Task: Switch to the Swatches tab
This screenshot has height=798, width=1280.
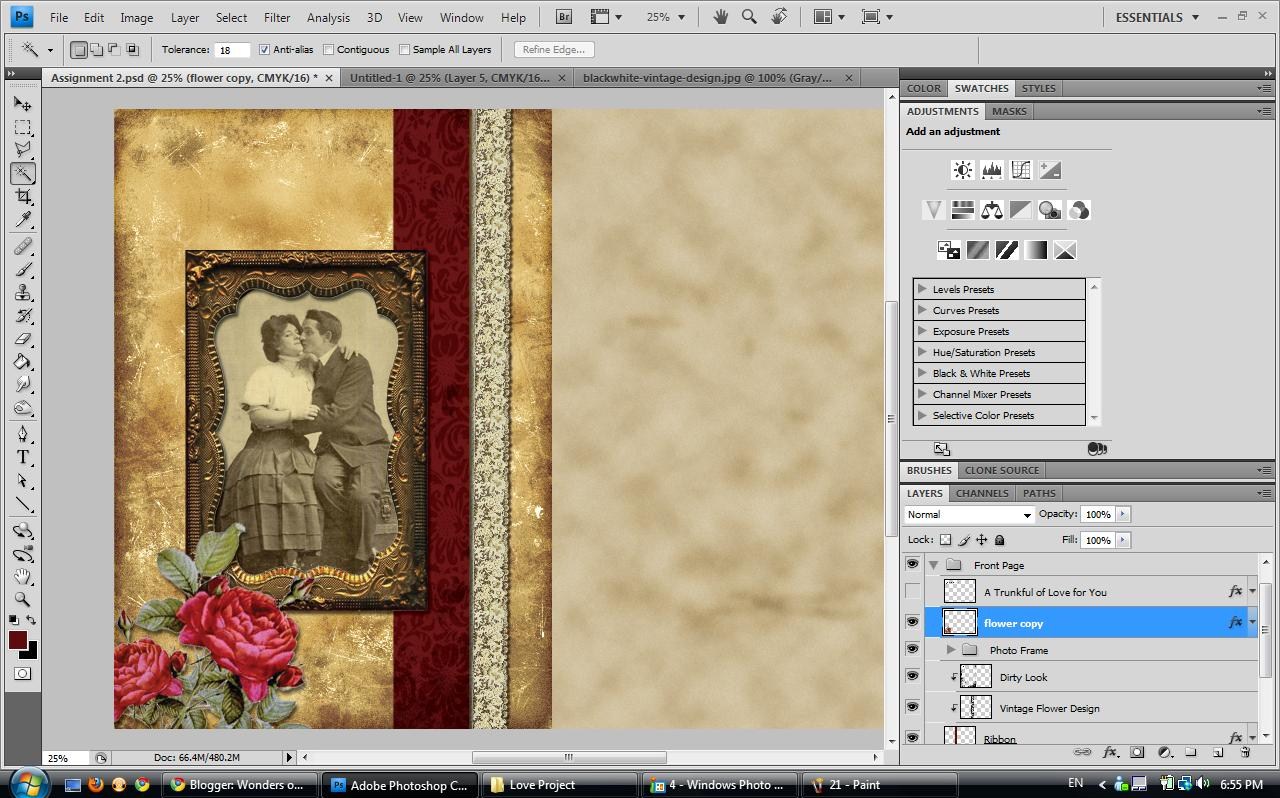Action: 981,88
